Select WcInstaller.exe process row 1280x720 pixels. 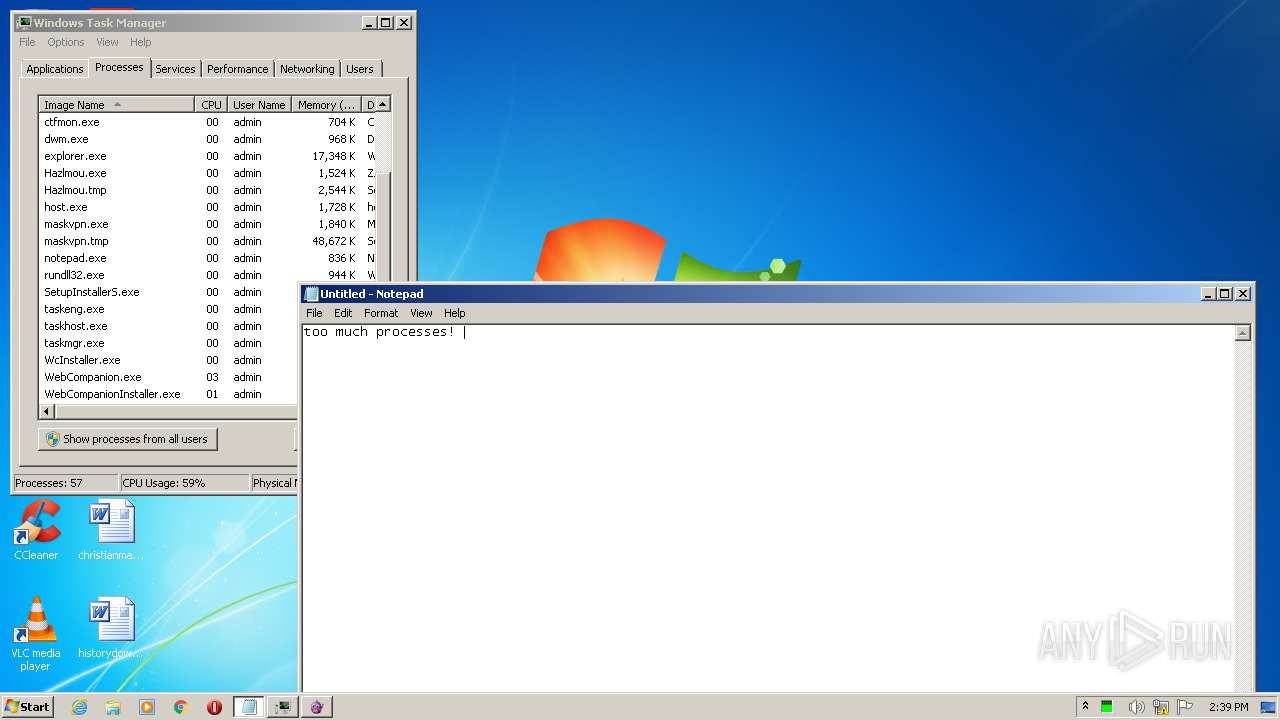[x=168, y=360]
